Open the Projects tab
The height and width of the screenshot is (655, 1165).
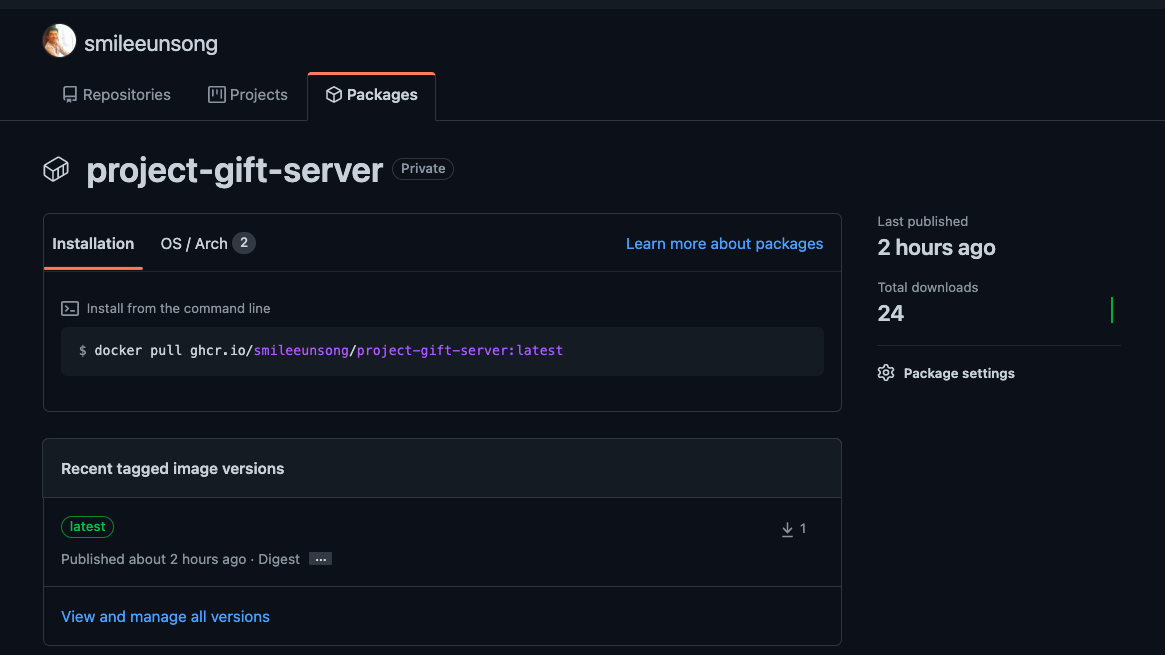tap(247, 95)
